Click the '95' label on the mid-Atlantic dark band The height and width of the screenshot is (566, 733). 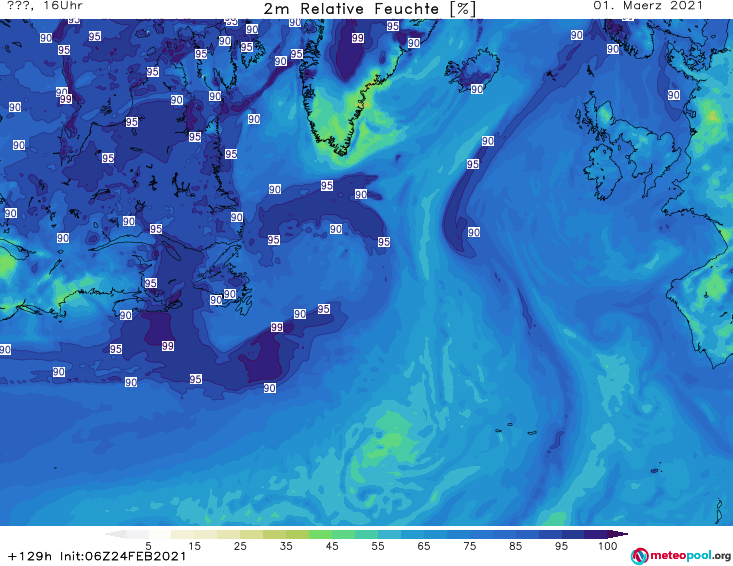click(x=473, y=164)
